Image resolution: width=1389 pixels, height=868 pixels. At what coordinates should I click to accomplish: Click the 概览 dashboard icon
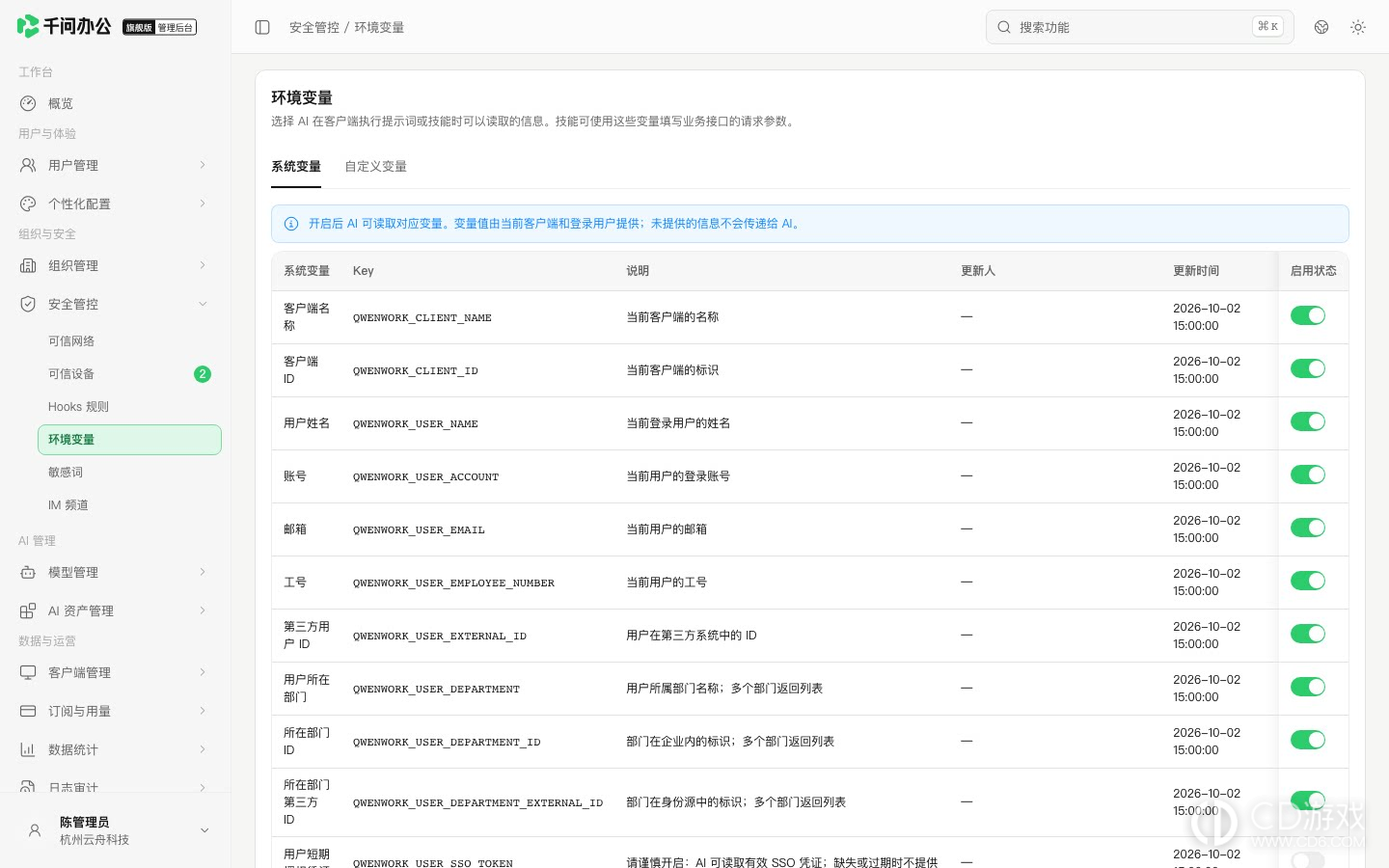tap(28, 103)
